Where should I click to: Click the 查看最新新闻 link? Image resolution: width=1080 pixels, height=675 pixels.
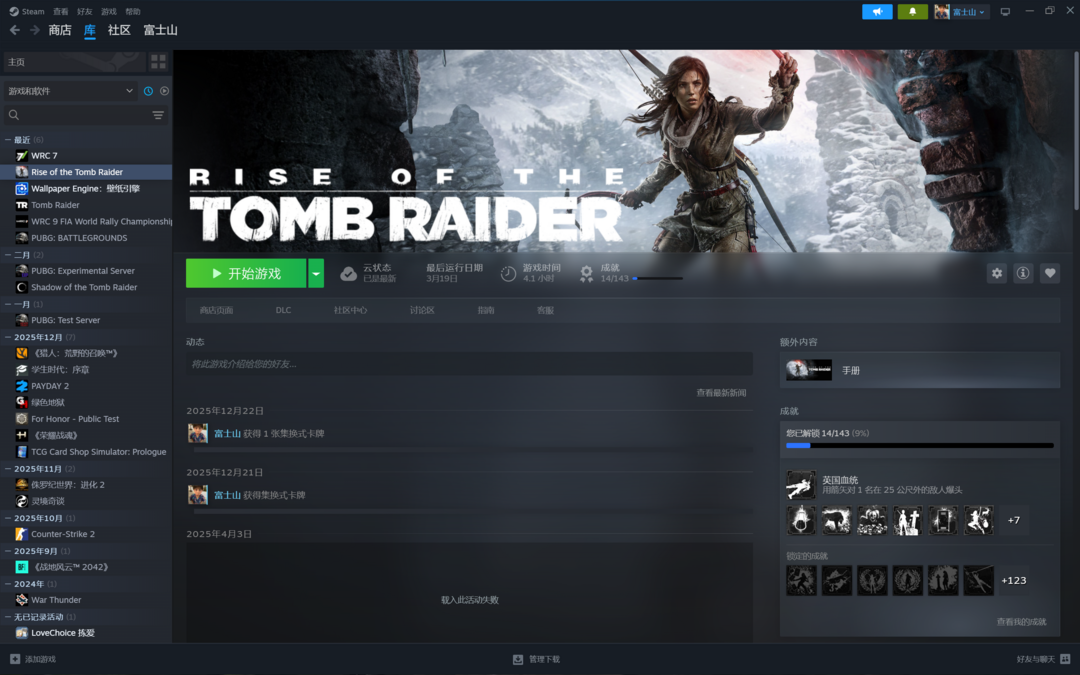(x=721, y=393)
